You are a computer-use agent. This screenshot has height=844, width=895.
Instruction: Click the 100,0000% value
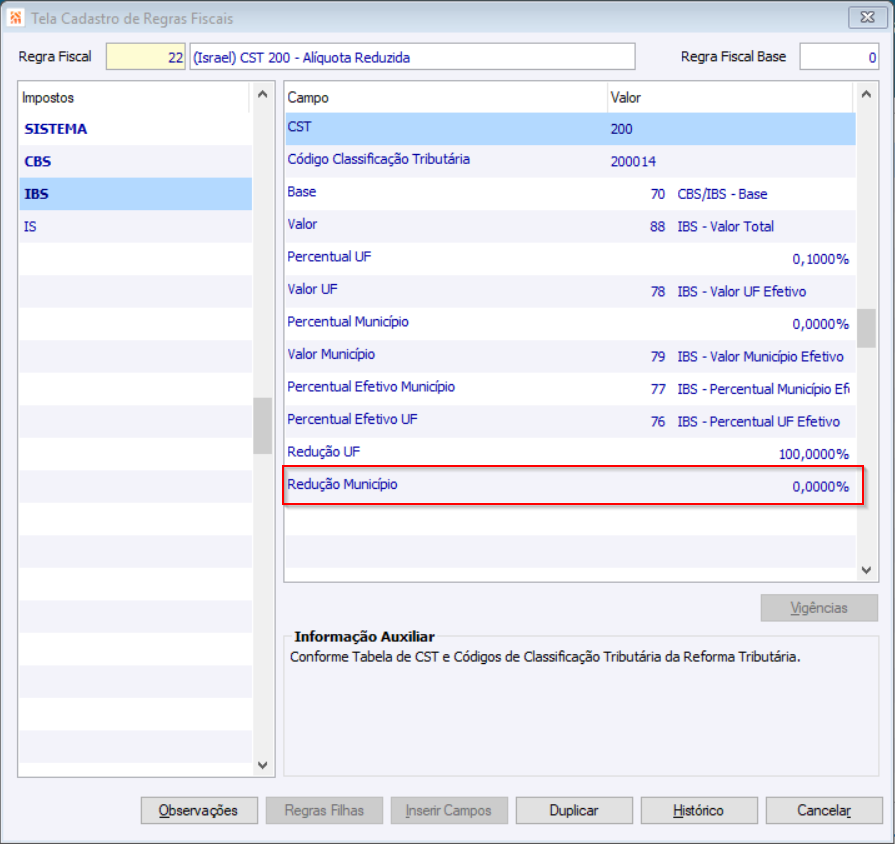pos(813,454)
